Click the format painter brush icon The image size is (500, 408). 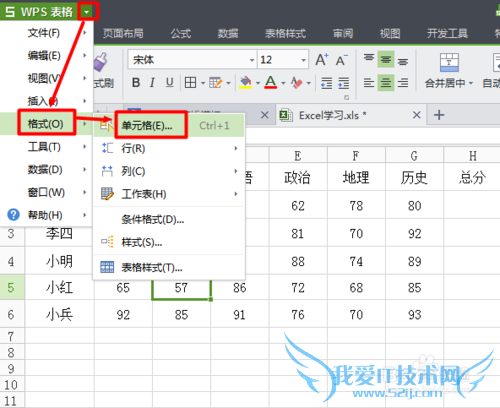[x=100, y=62]
